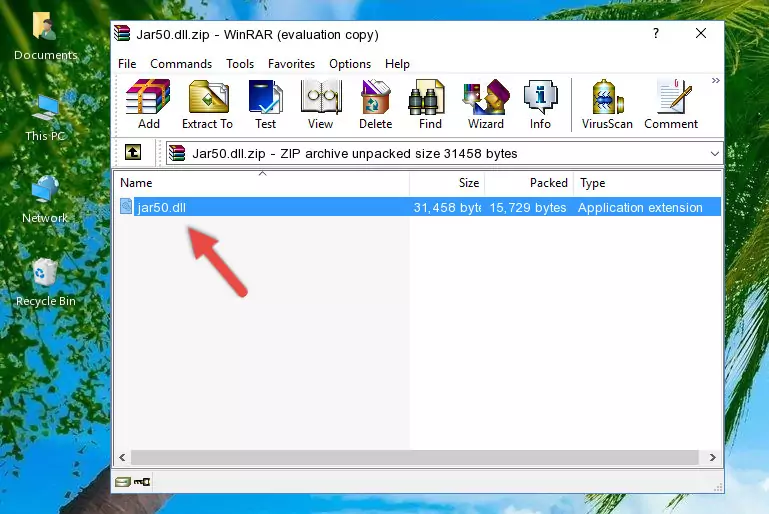The width and height of the screenshot is (769, 514).
Task: Open the Comment tool
Action: pyautogui.click(x=671, y=104)
